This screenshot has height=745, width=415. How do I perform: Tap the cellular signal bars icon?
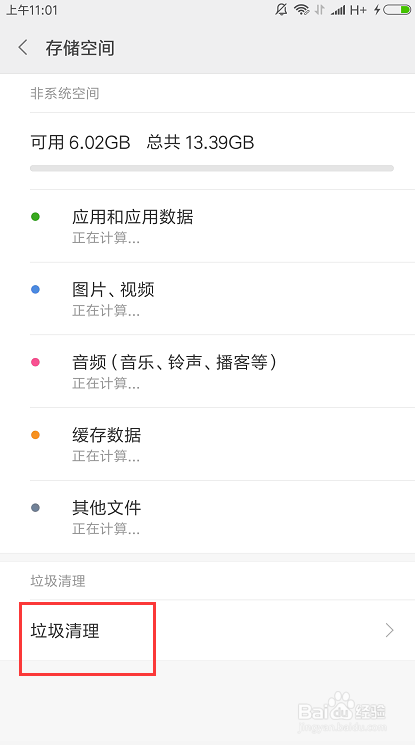pyautogui.click(x=338, y=10)
